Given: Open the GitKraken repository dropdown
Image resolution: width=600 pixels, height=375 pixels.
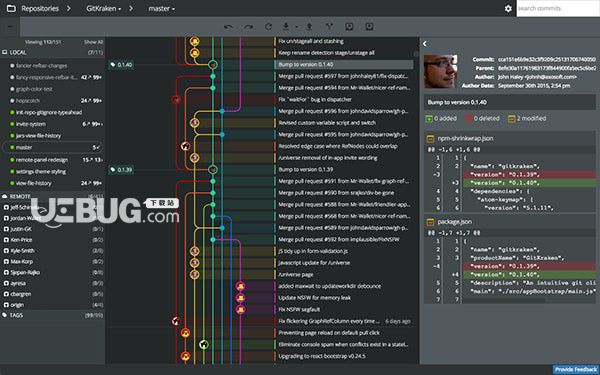Looking at the screenshot, I should coord(103,8).
